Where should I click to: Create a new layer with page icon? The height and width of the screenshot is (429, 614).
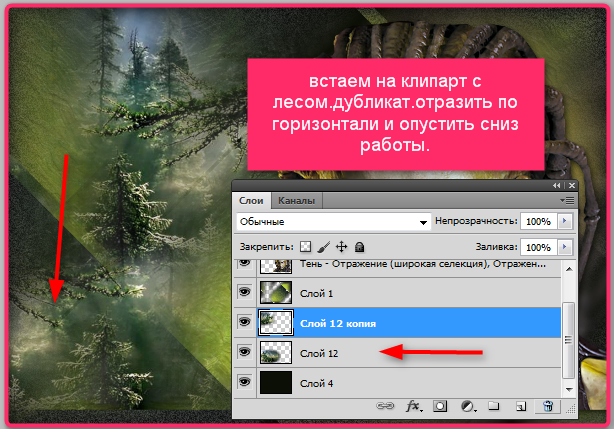click(x=520, y=406)
